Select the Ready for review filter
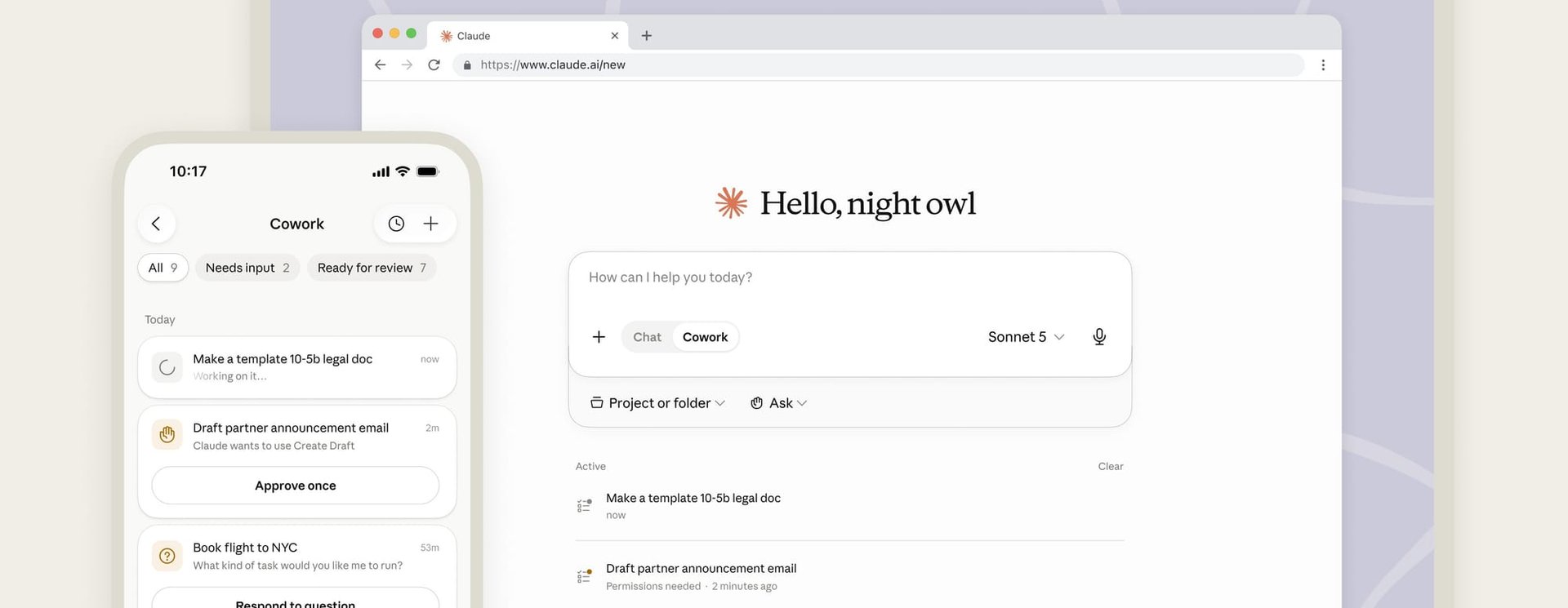The height and width of the screenshot is (608, 1568). (x=372, y=268)
